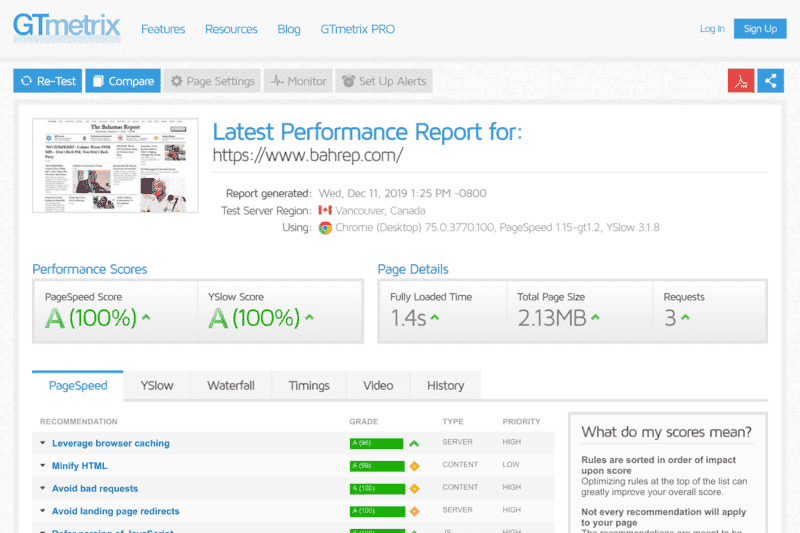Select the PageSpeed tab
The image size is (800, 533).
pos(78,386)
